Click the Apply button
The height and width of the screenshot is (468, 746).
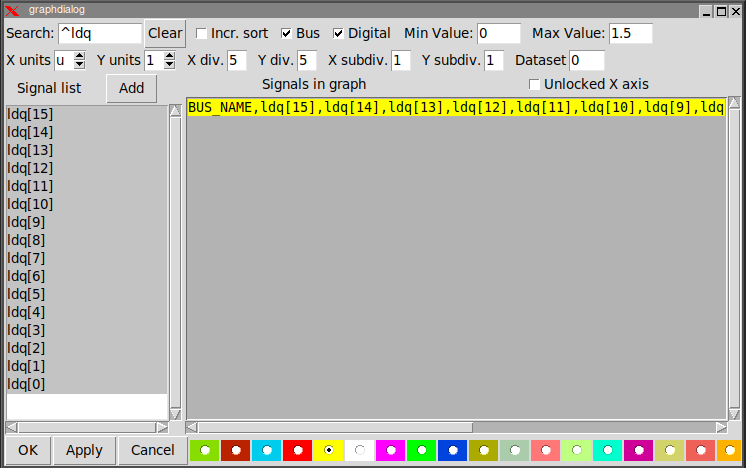[84, 450]
